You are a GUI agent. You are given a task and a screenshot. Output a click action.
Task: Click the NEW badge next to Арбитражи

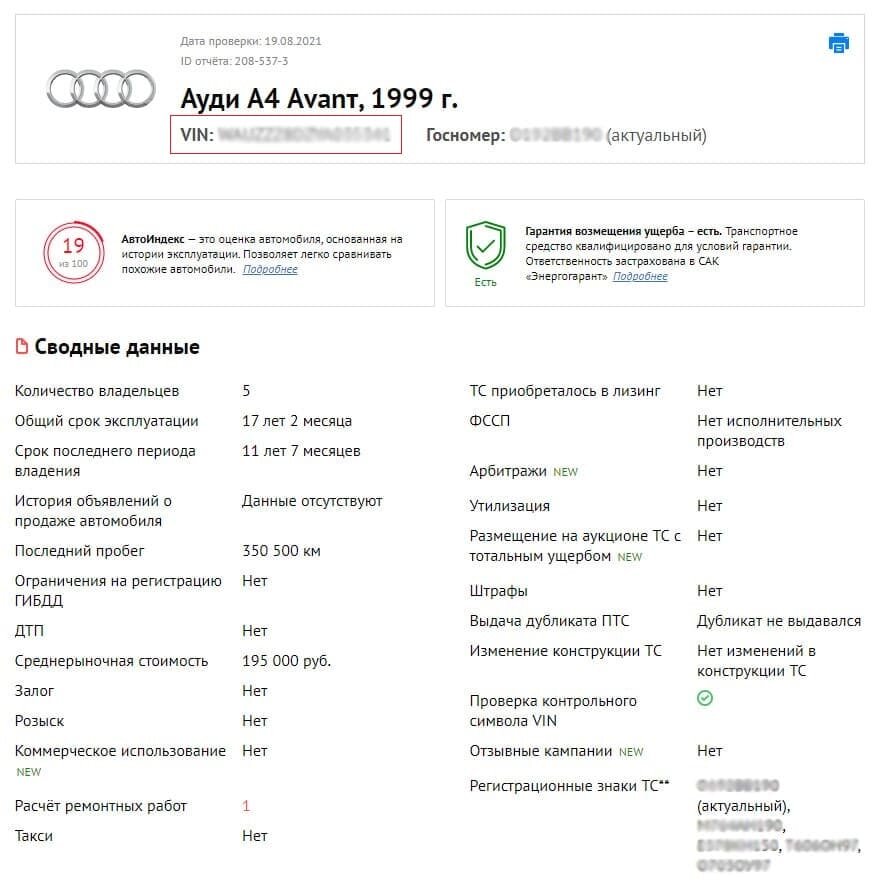[x=566, y=472]
